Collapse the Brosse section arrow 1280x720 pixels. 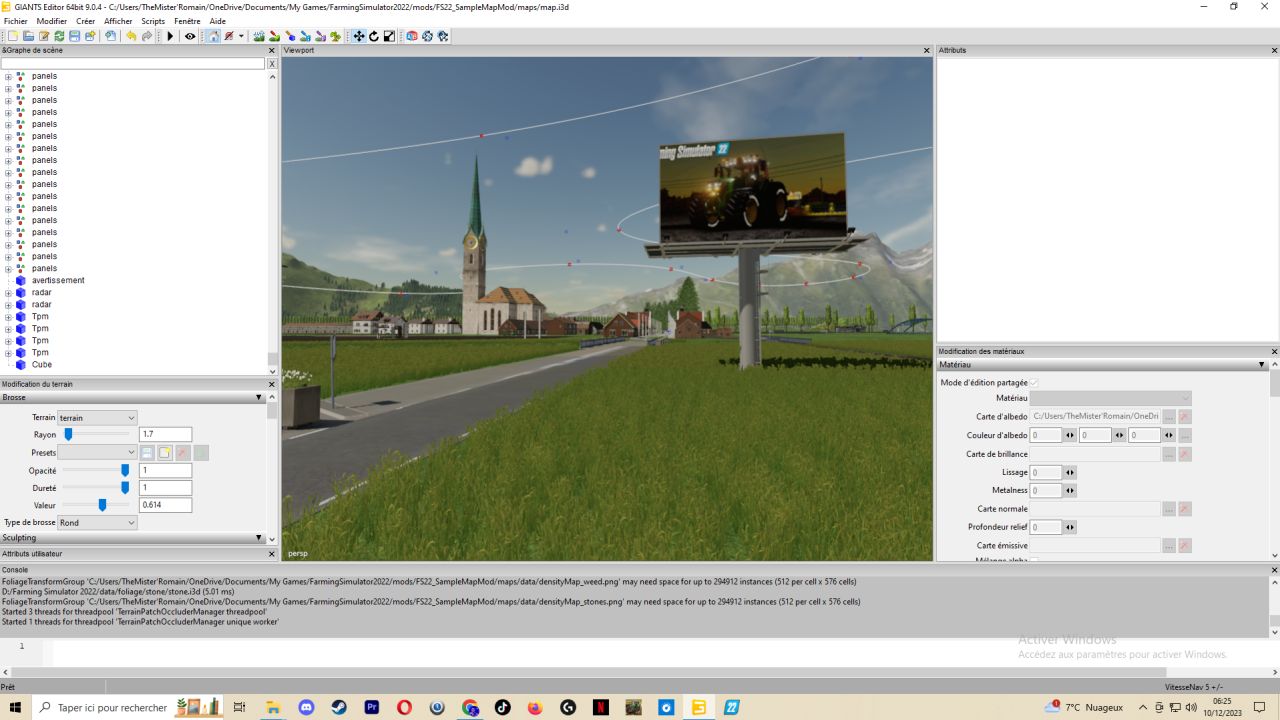[259, 398]
